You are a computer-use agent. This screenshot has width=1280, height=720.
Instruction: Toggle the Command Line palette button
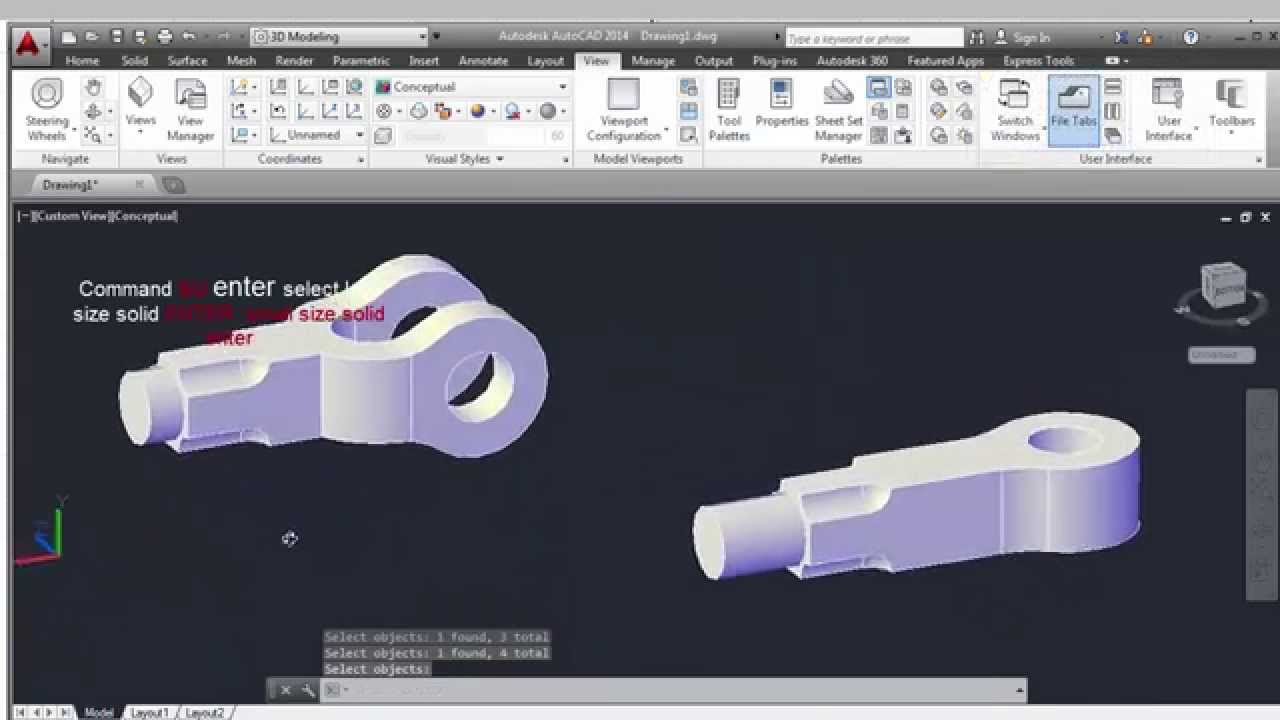878,88
